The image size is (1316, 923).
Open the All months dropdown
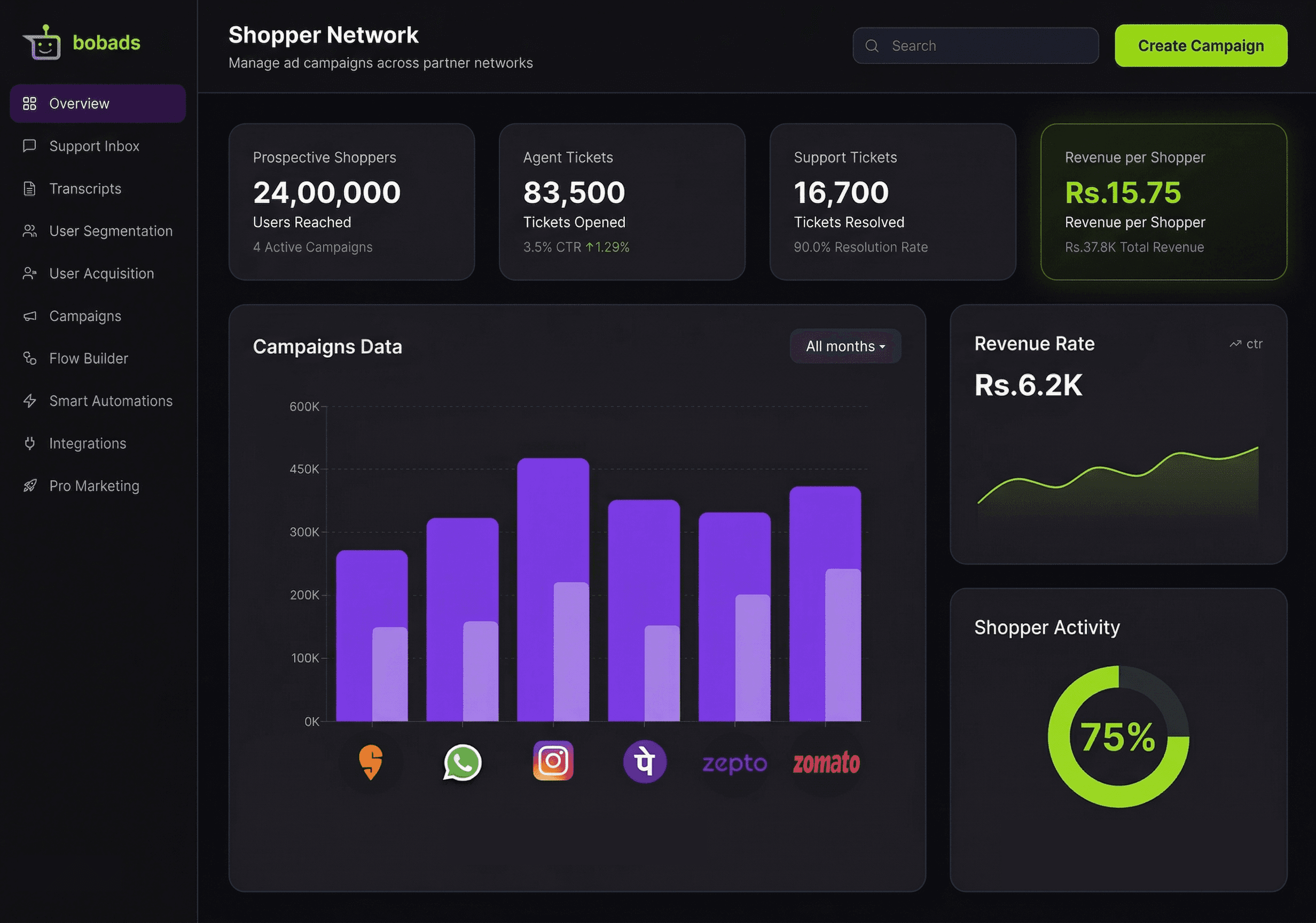(x=845, y=346)
